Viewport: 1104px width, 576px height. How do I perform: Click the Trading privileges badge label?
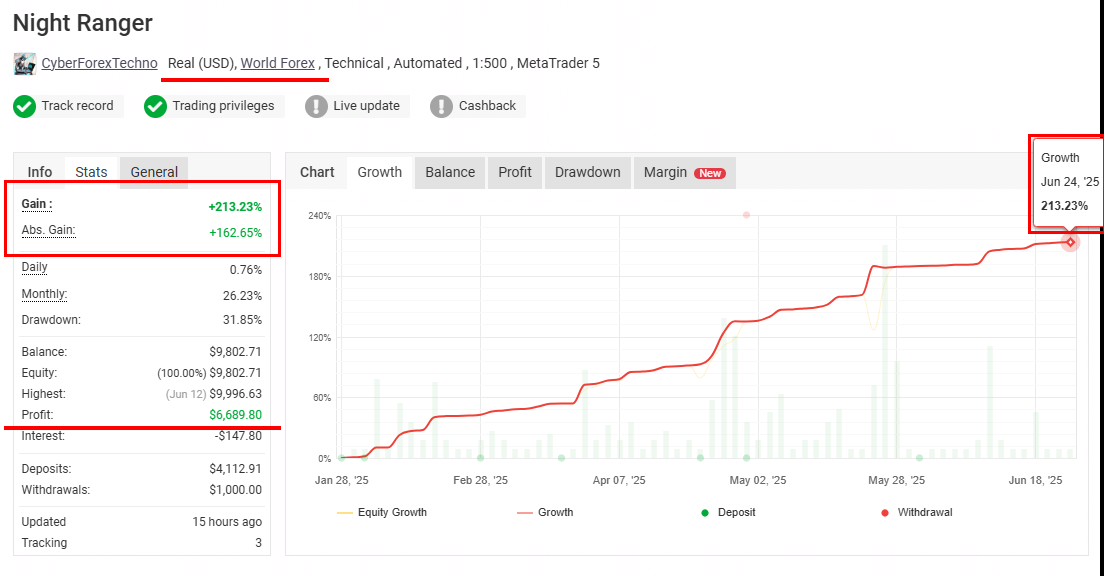click(x=223, y=106)
